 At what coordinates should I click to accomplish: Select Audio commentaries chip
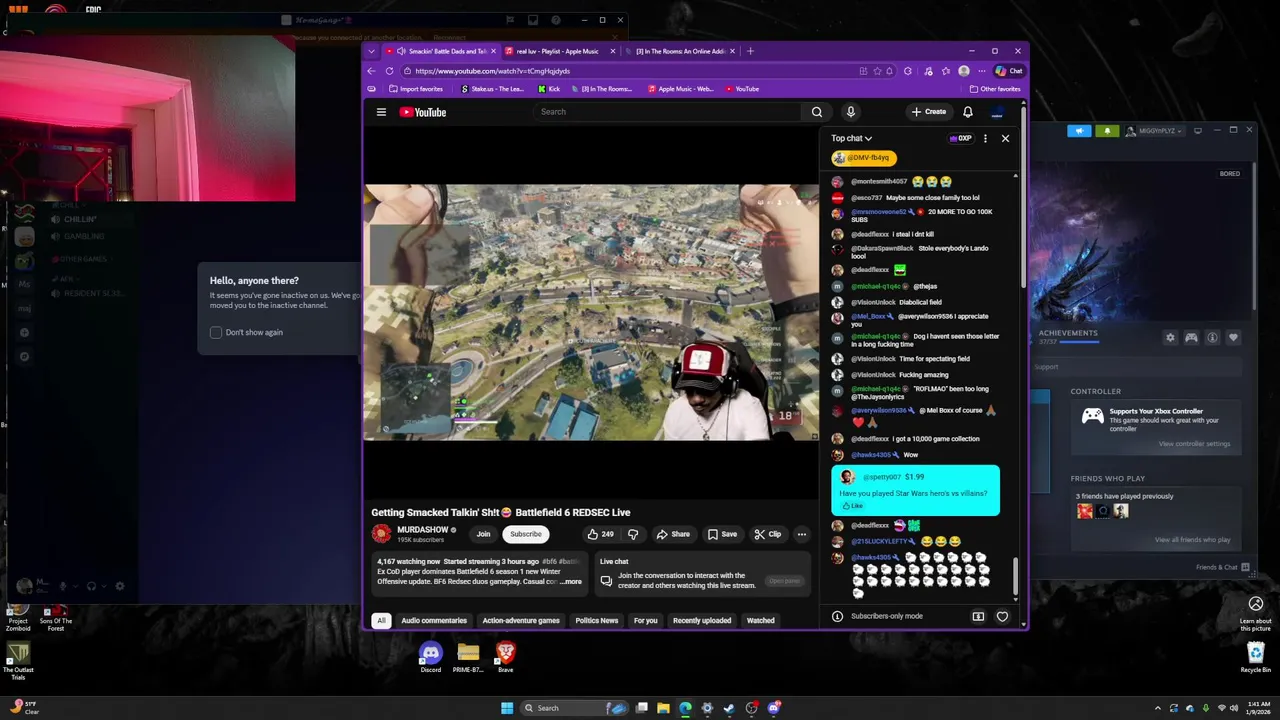click(434, 621)
